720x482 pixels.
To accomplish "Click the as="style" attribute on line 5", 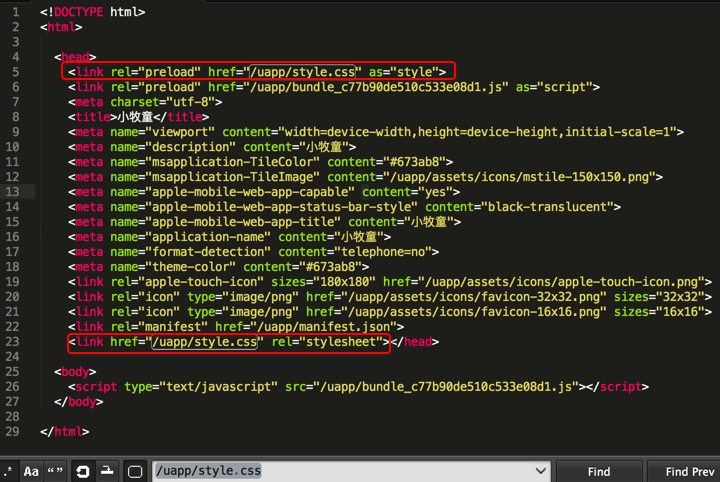I will click(403, 72).
